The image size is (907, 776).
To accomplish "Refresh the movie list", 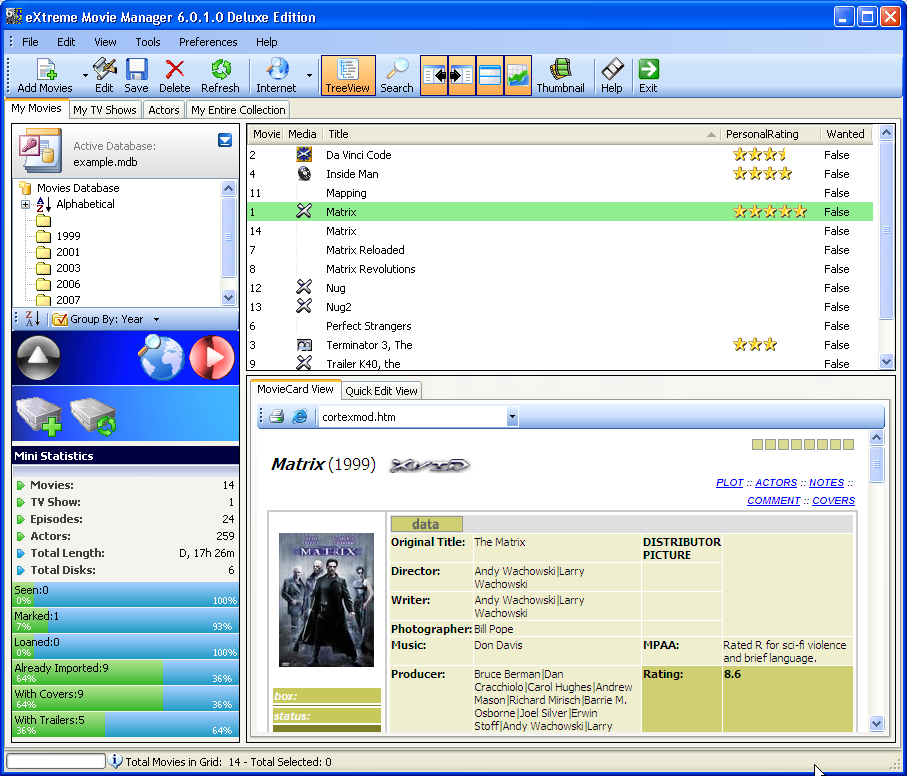I will 220,75.
